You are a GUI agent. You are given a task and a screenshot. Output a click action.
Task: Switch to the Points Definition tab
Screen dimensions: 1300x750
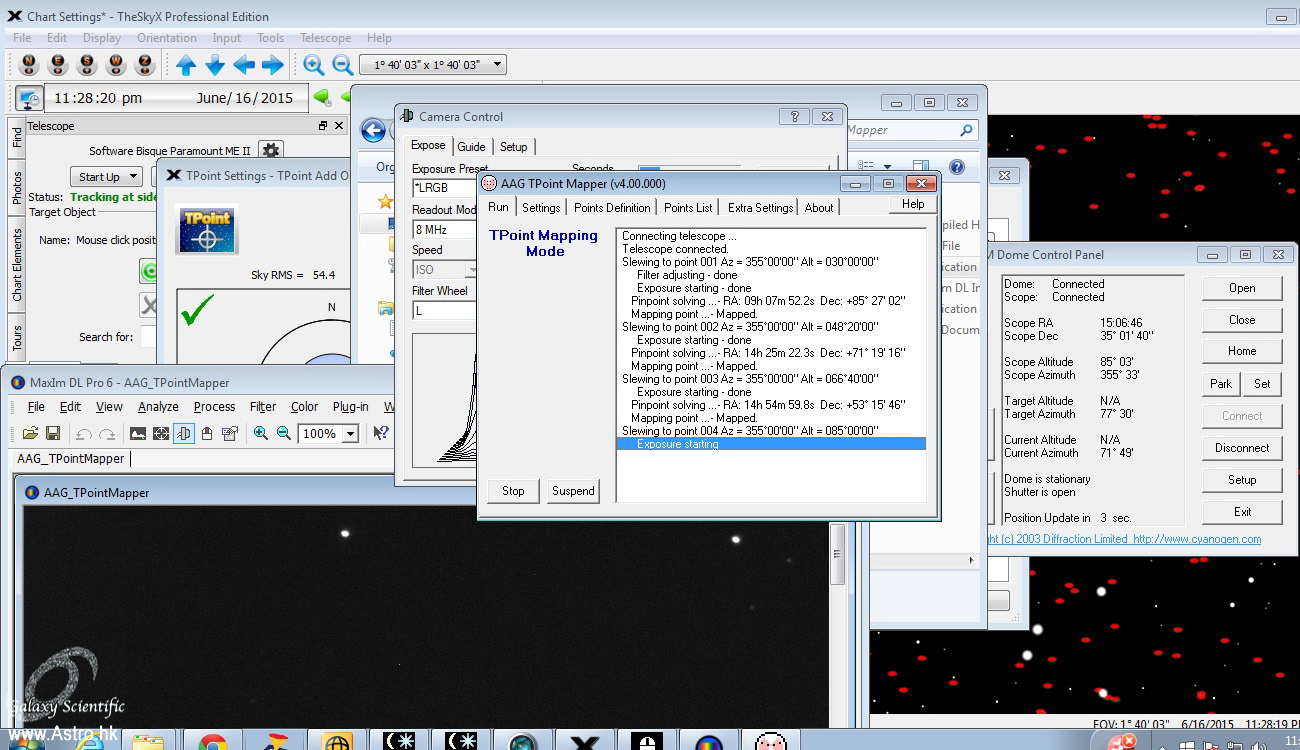(x=612, y=207)
